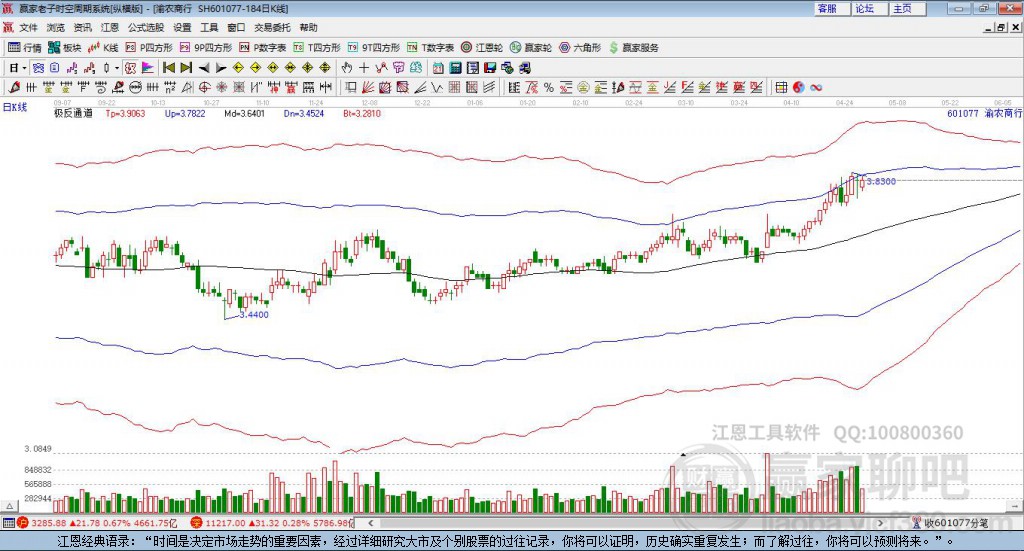Select the hand pan tool icon

(347, 68)
